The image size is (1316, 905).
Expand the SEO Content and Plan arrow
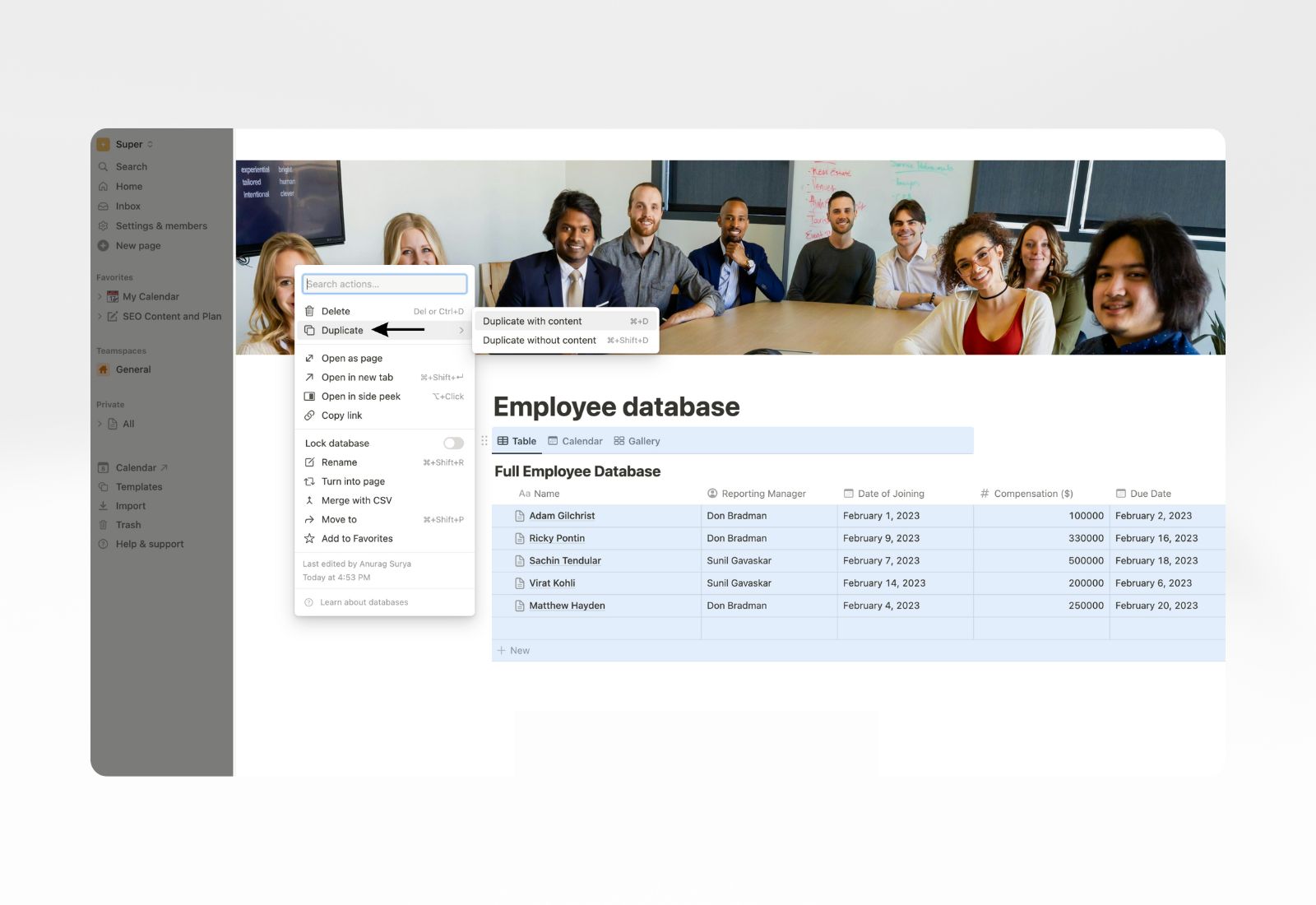pyautogui.click(x=100, y=316)
